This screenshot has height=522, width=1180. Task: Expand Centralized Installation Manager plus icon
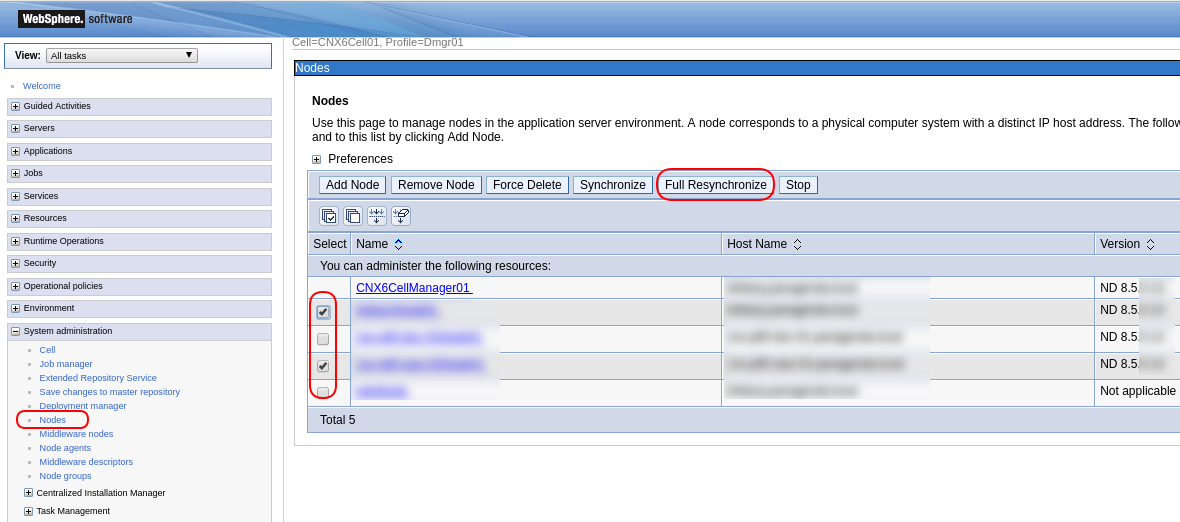(28, 493)
